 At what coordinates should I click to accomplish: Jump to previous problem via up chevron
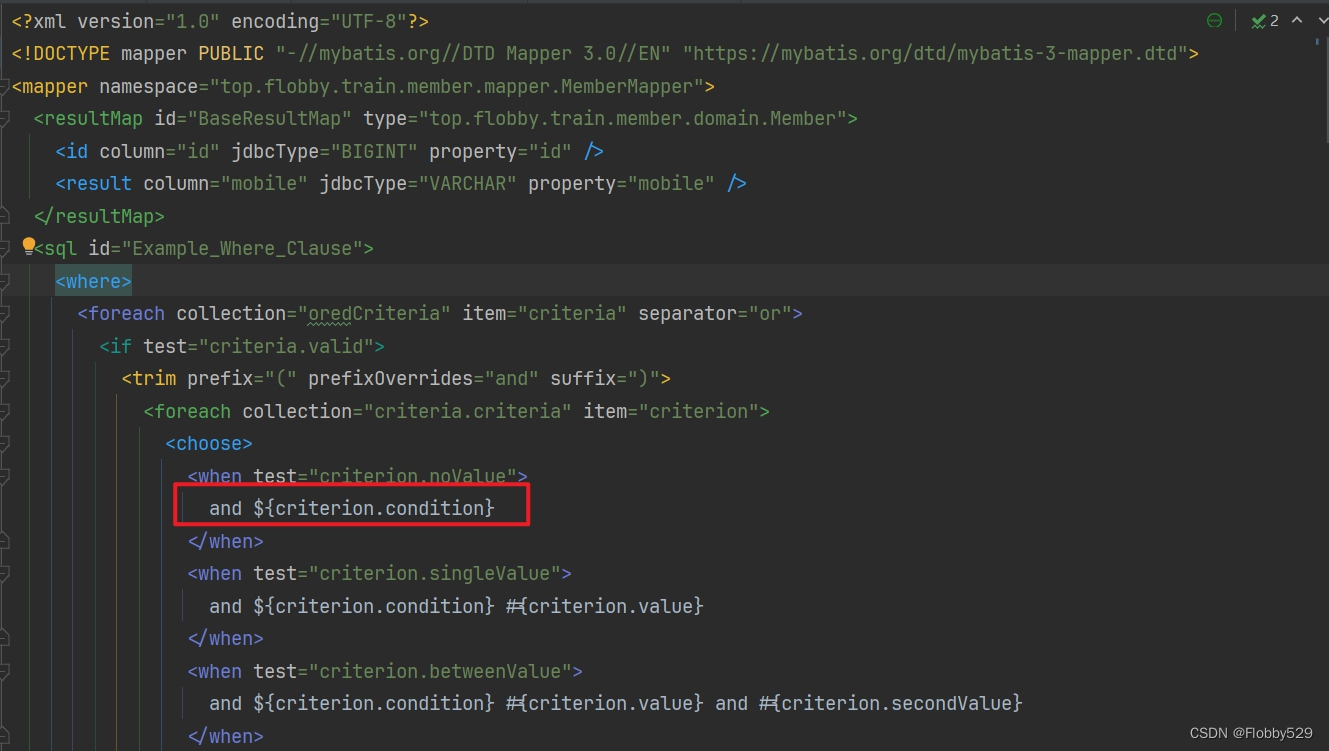point(1297,20)
